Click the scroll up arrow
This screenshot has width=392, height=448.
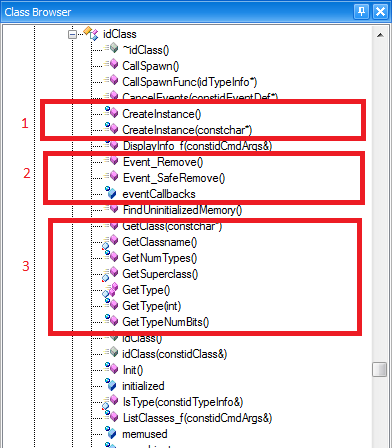380,35
